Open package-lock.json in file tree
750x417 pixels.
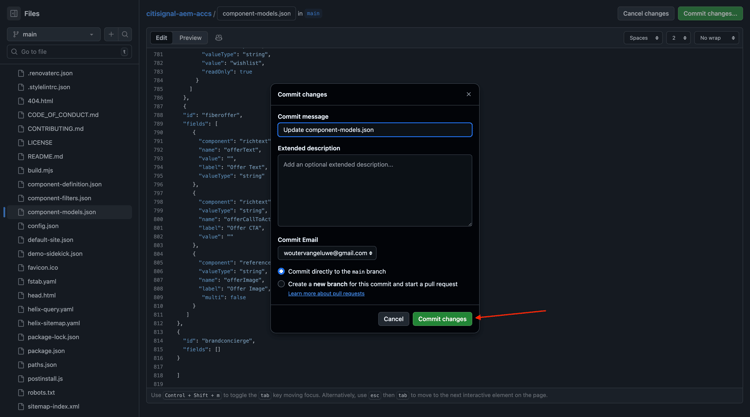(53, 337)
